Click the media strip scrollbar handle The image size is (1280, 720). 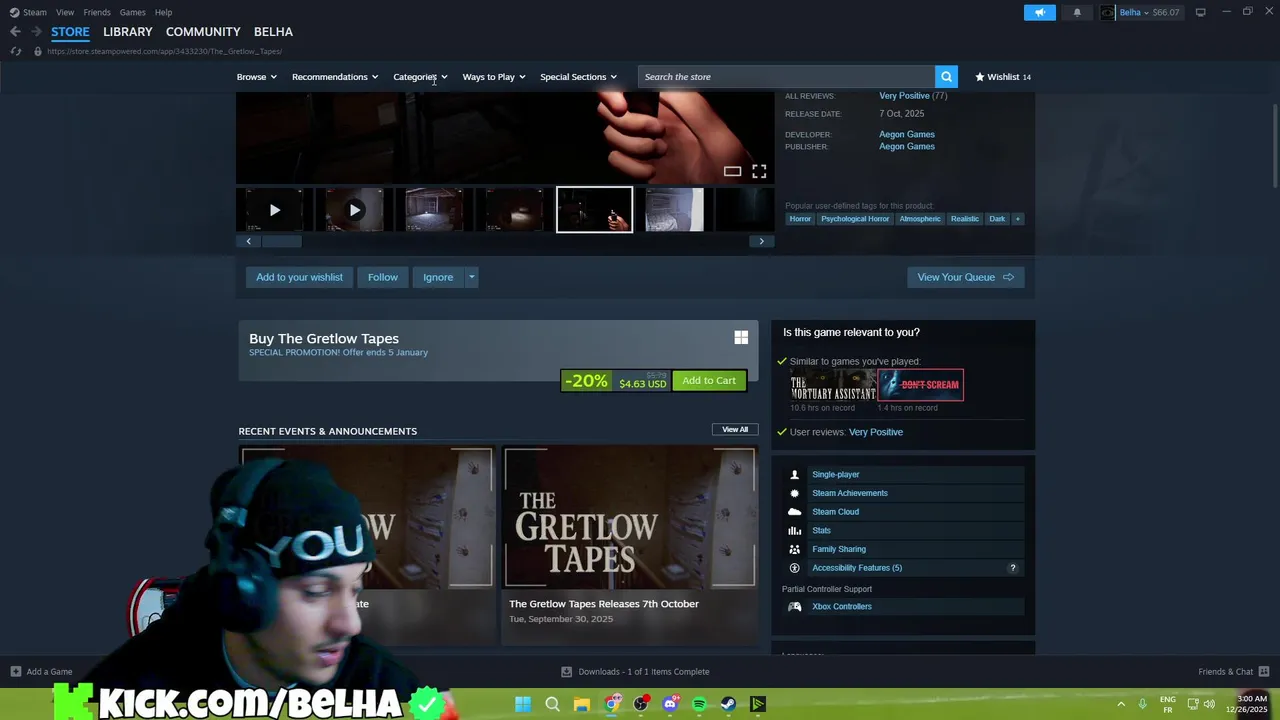[x=281, y=241]
